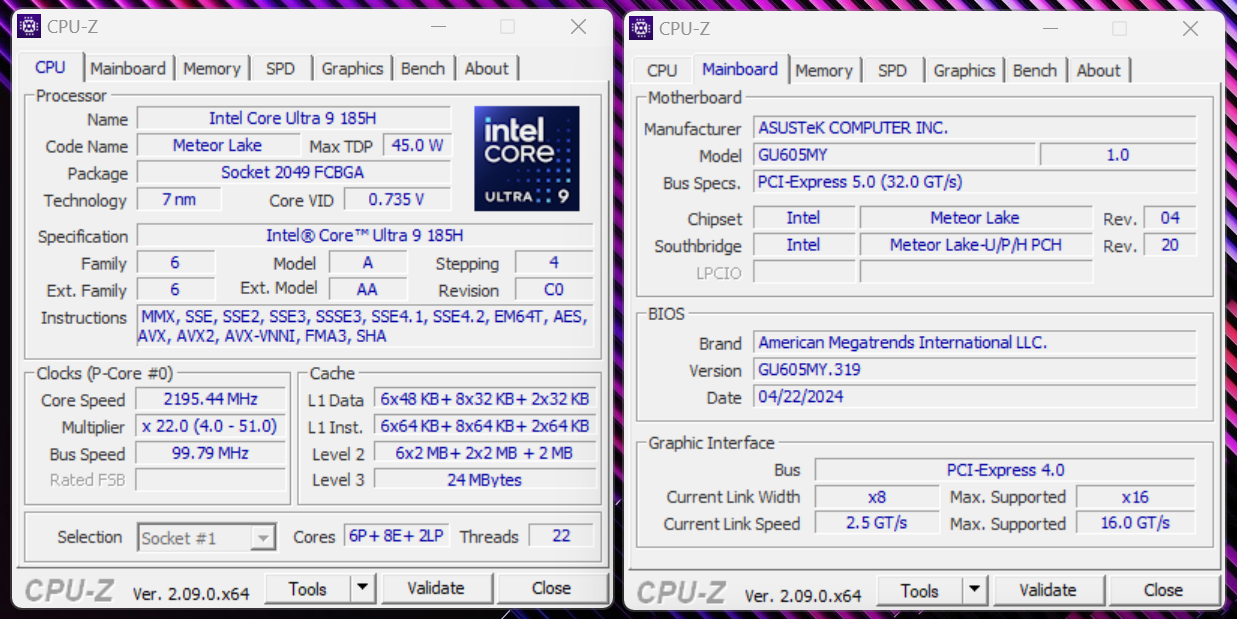Click BIOS Brand 'American Megatrends International LLC.'
1237x619 pixels.
coord(974,343)
